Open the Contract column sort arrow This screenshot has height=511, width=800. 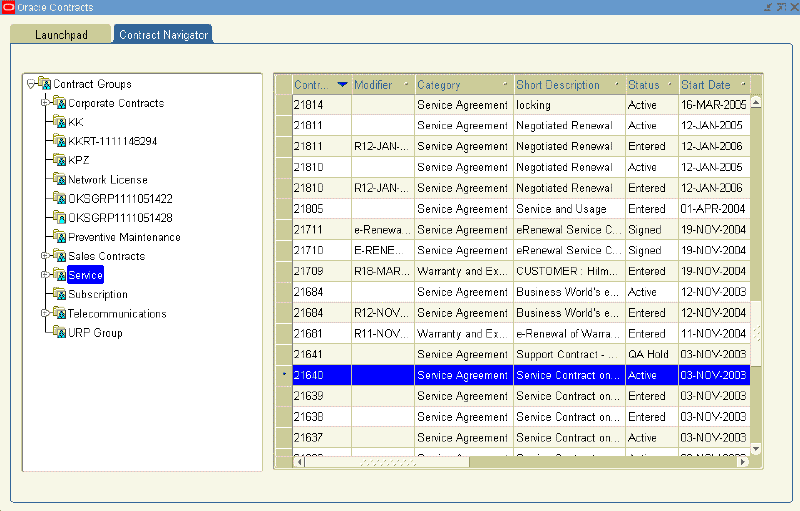tap(342, 84)
